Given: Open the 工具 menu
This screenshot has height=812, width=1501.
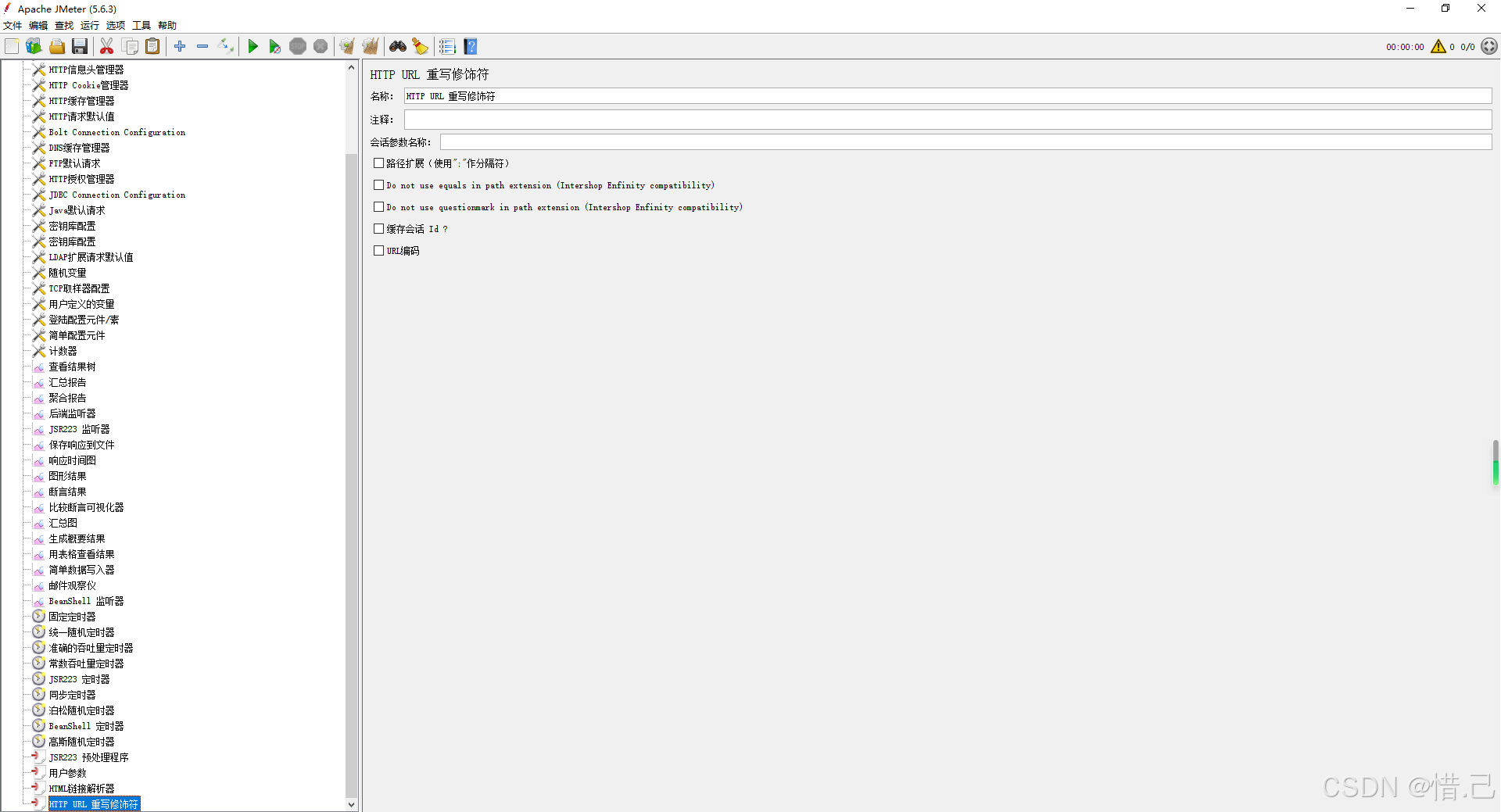Looking at the screenshot, I should 142,26.
